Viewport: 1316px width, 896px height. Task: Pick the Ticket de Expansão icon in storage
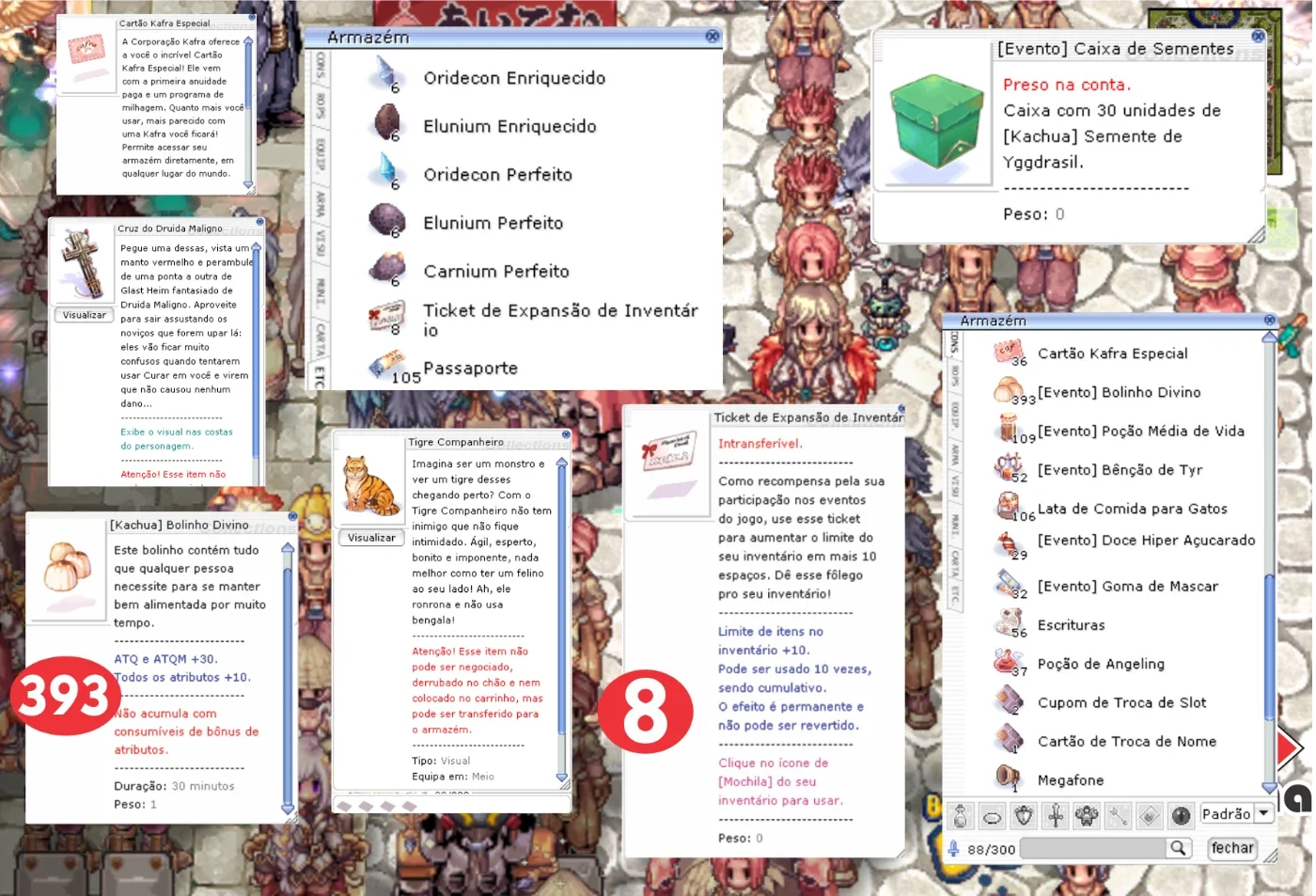pyautogui.click(x=386, y=317)
